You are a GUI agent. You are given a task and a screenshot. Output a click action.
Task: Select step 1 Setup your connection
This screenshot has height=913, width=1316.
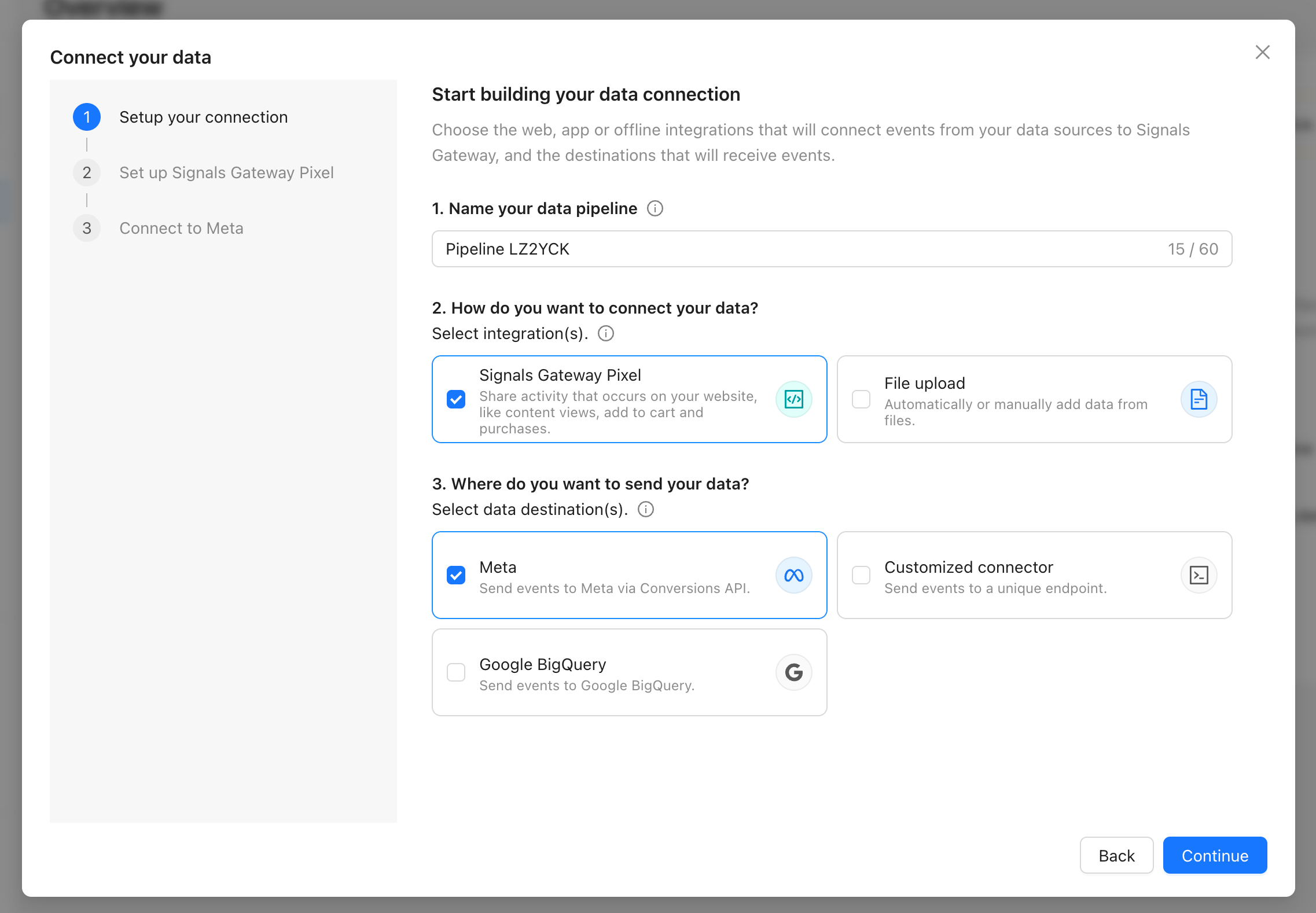181,117
